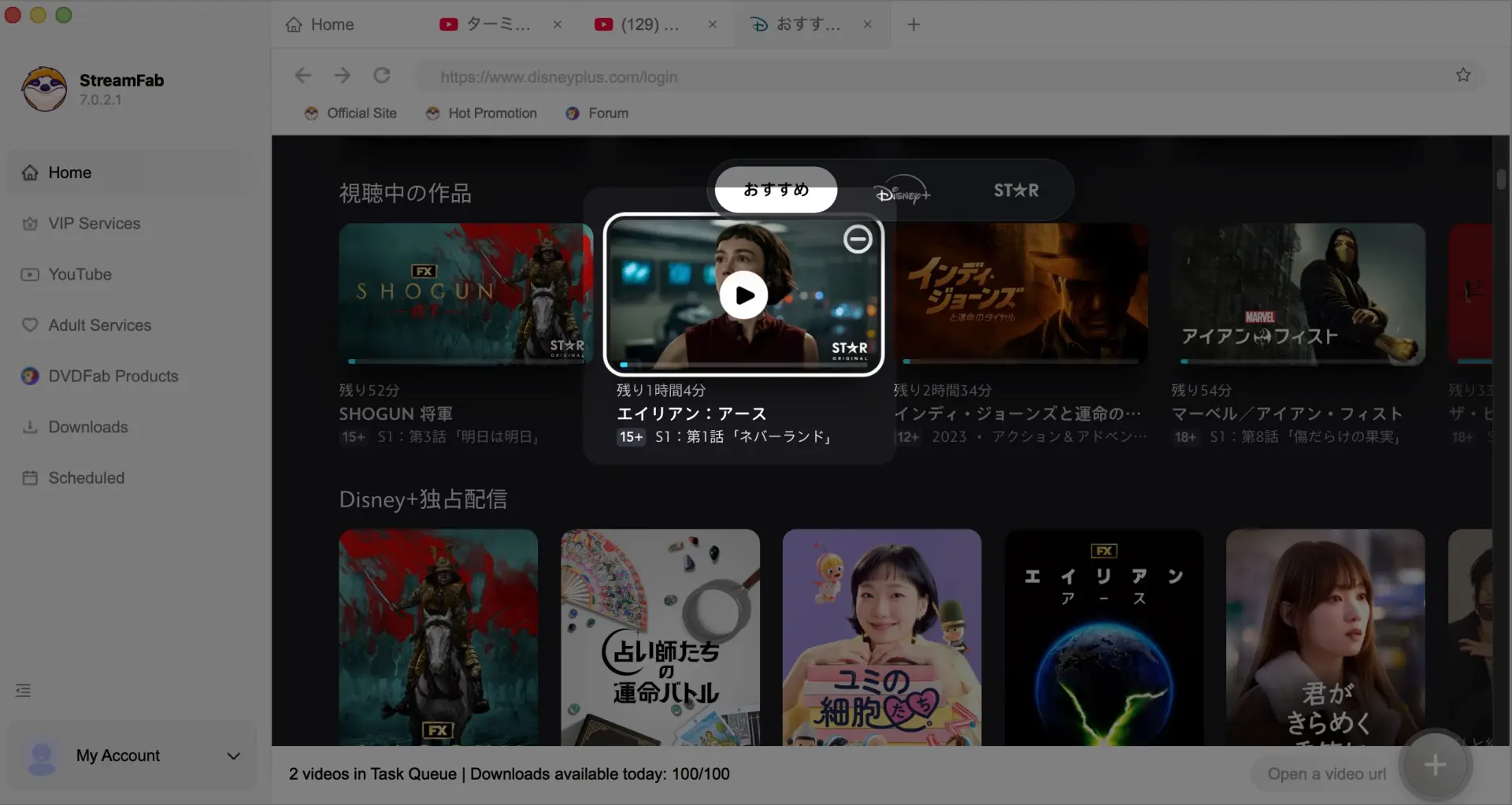Select the おすすめ pill tab

pos(776,190)
